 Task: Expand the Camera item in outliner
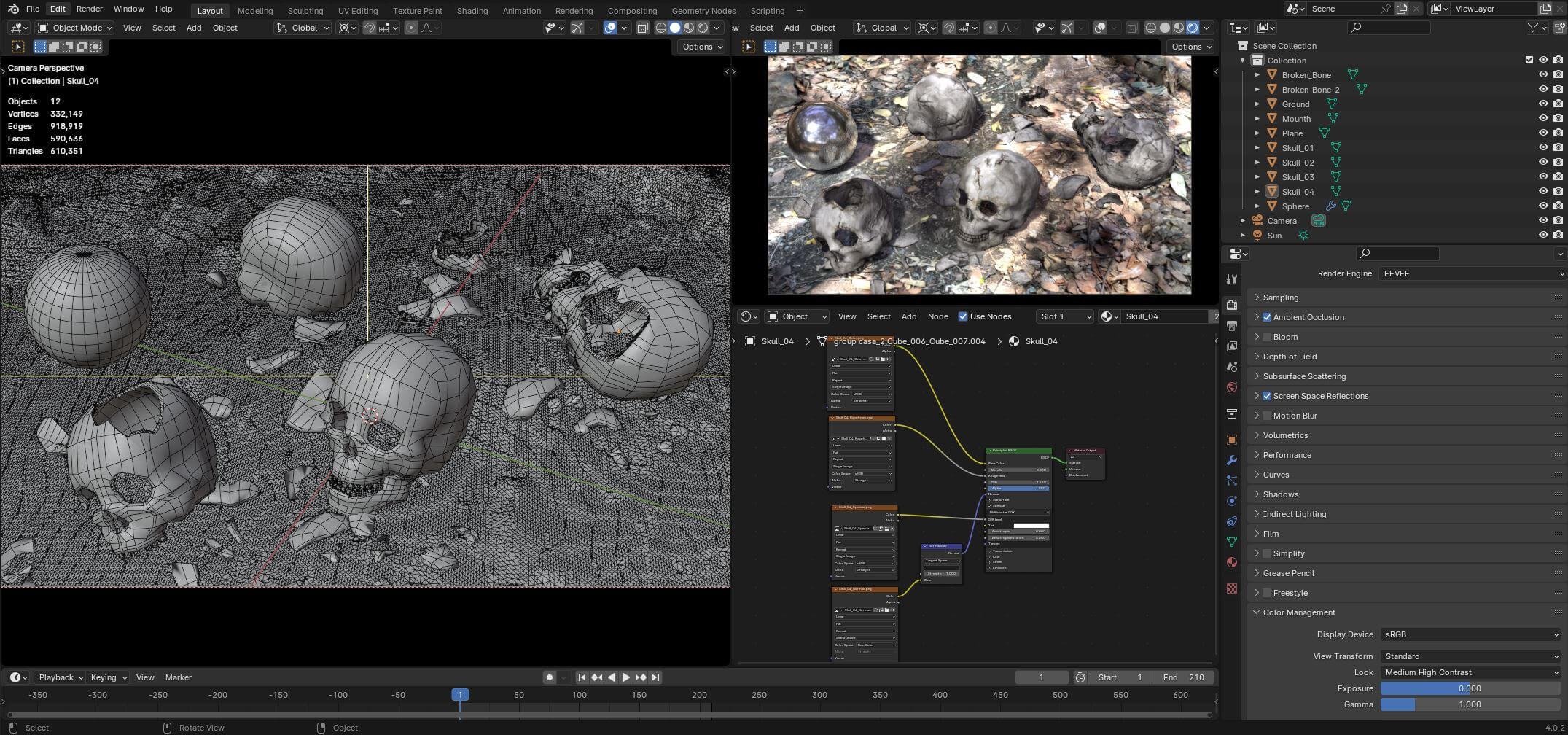tap(1243, 221)
